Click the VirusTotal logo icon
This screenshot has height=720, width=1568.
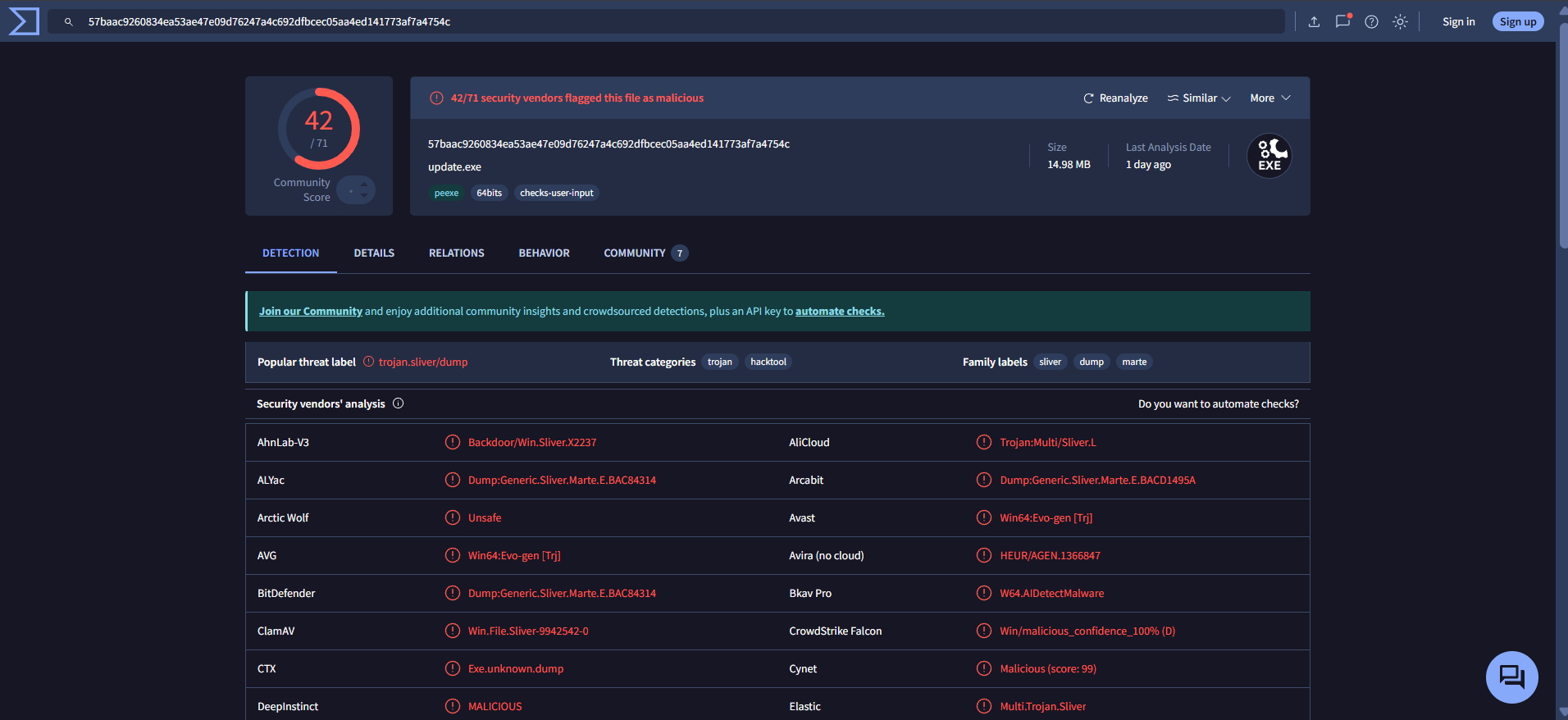tap(24, 21)
